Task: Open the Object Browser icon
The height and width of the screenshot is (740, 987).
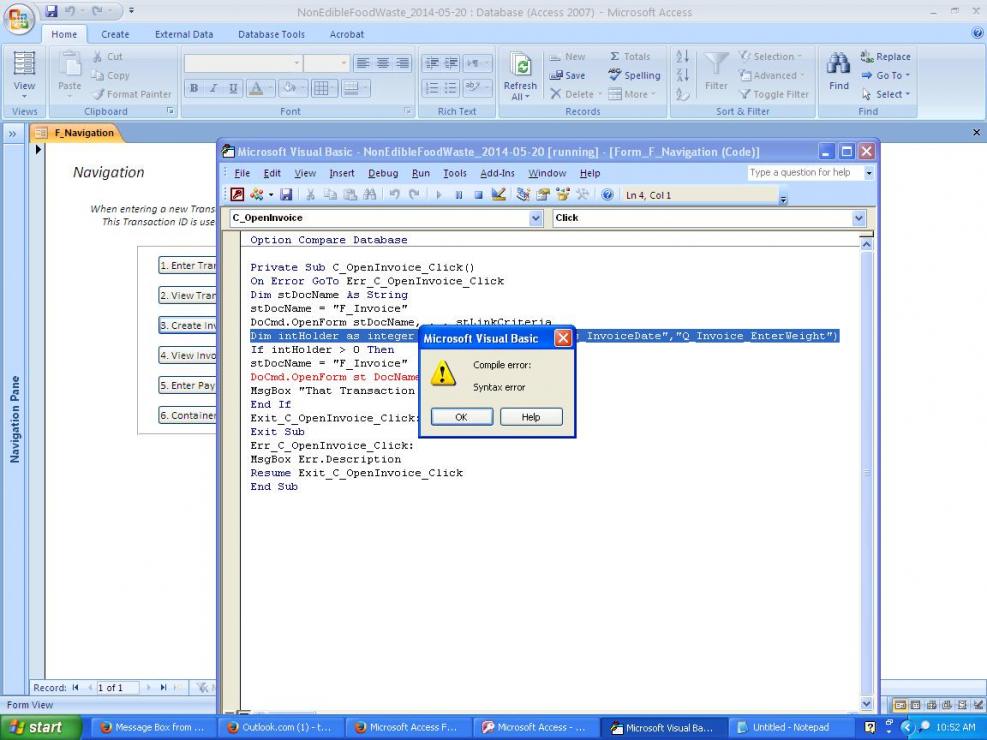Action: tap(562, 195)
